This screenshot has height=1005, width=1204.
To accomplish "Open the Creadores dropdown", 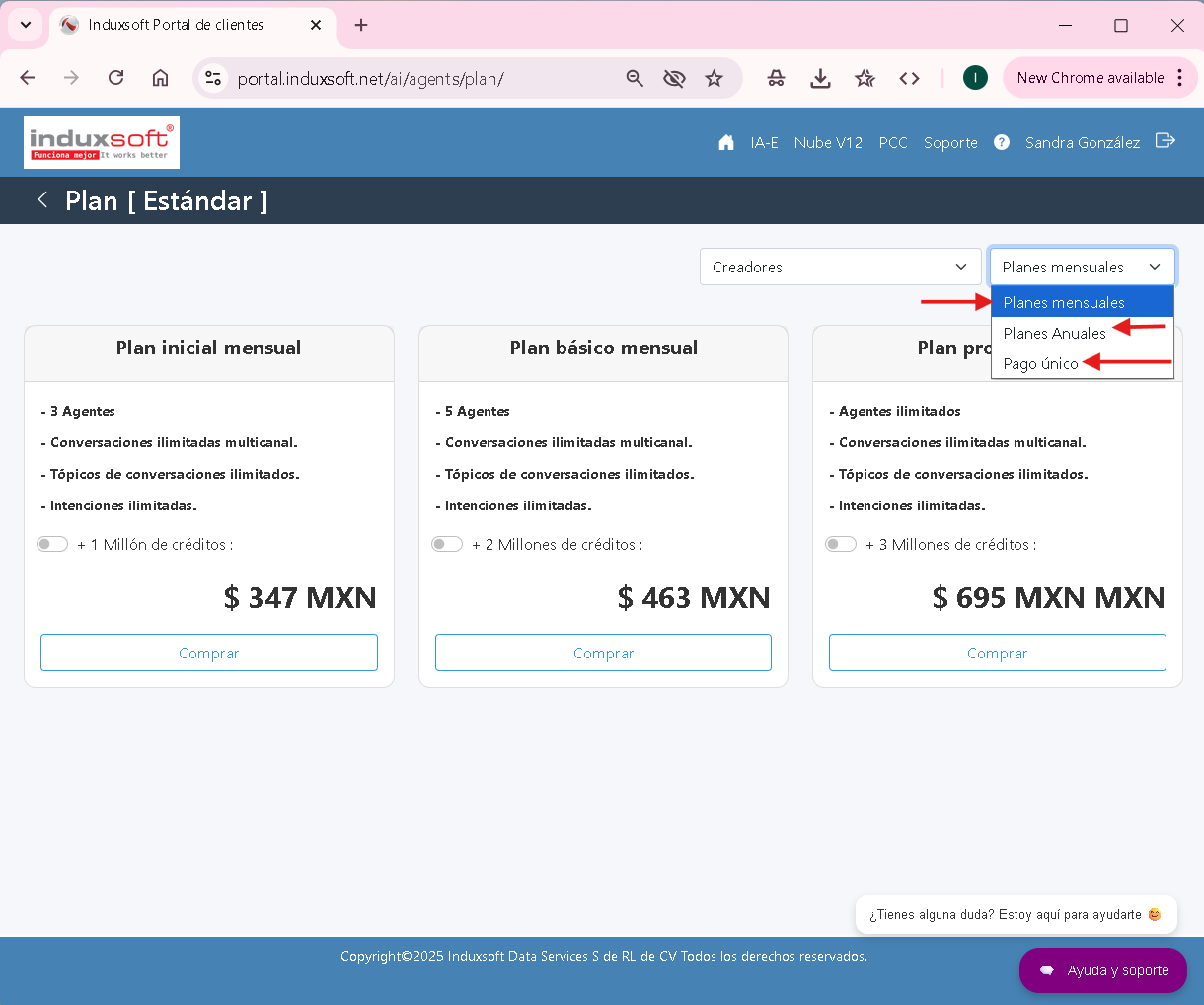I will point(840,267).
